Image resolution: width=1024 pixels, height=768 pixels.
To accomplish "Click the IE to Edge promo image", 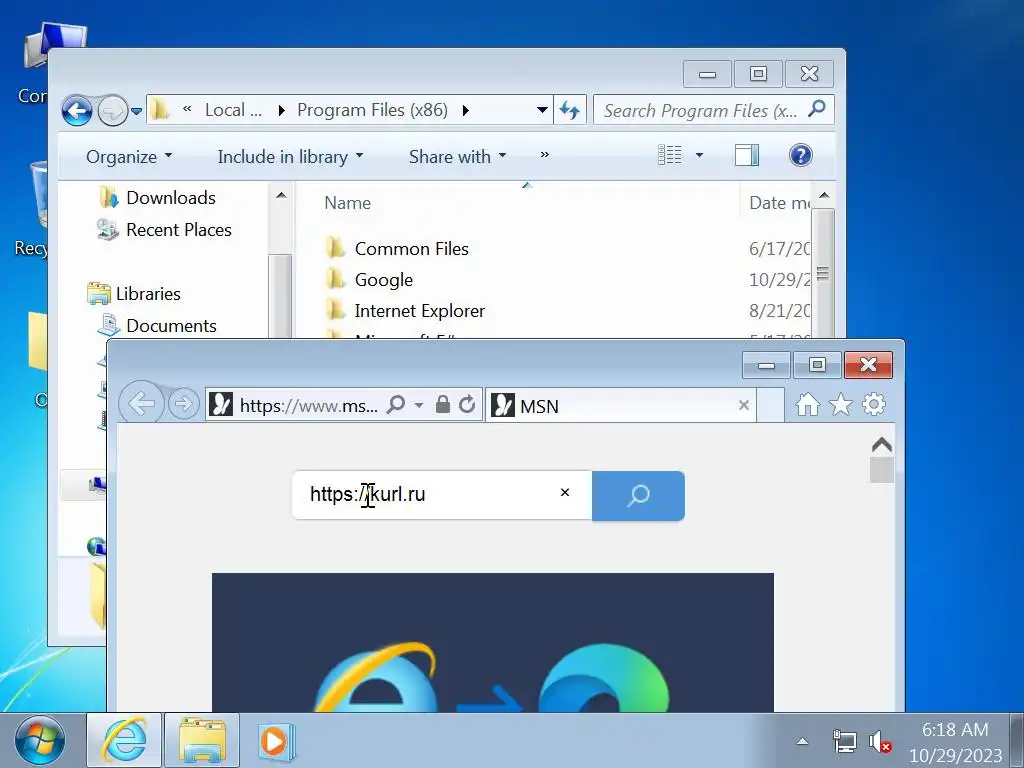I will coord(492,643).
